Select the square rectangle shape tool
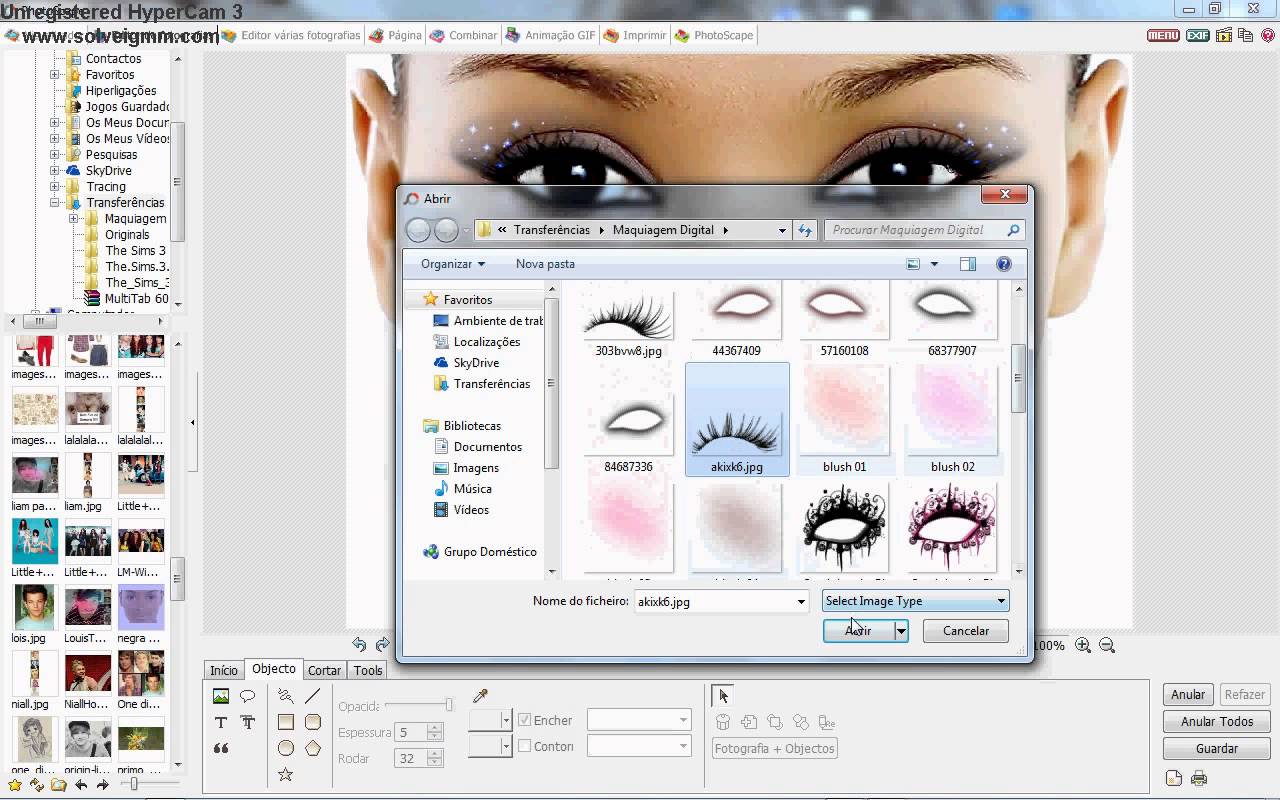The width and height of the screenshot is (1280, 800). [x=286, y=722]
